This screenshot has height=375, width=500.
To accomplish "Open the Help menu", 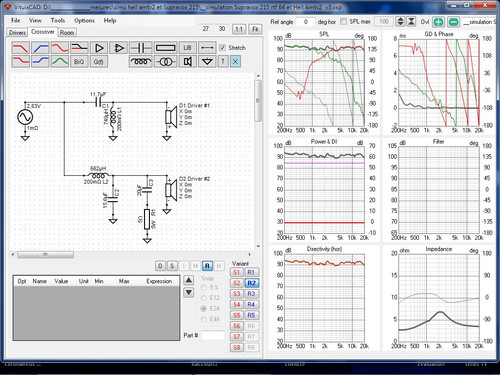I will click(110, 20).
